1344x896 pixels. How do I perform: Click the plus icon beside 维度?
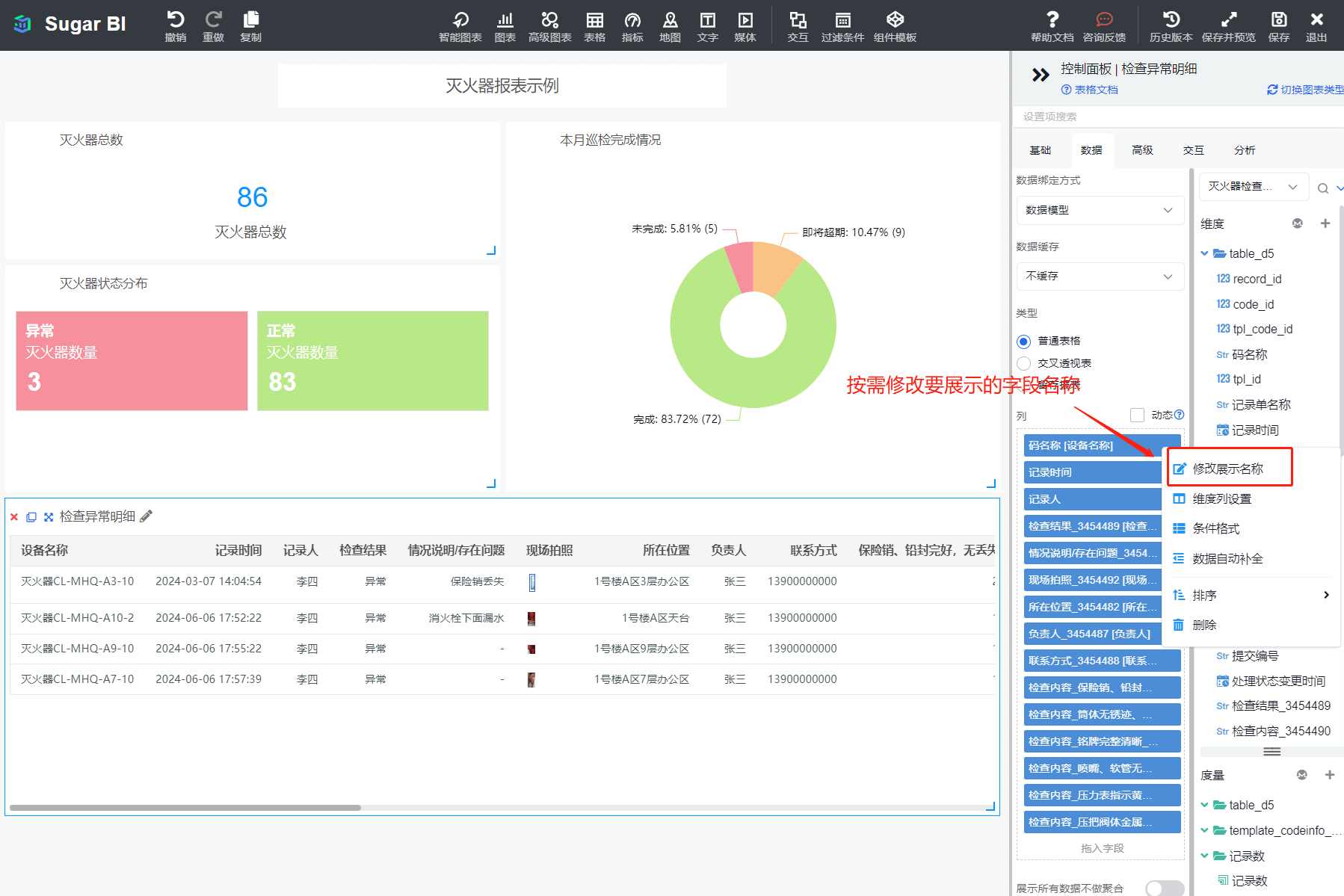(1325, 223)
